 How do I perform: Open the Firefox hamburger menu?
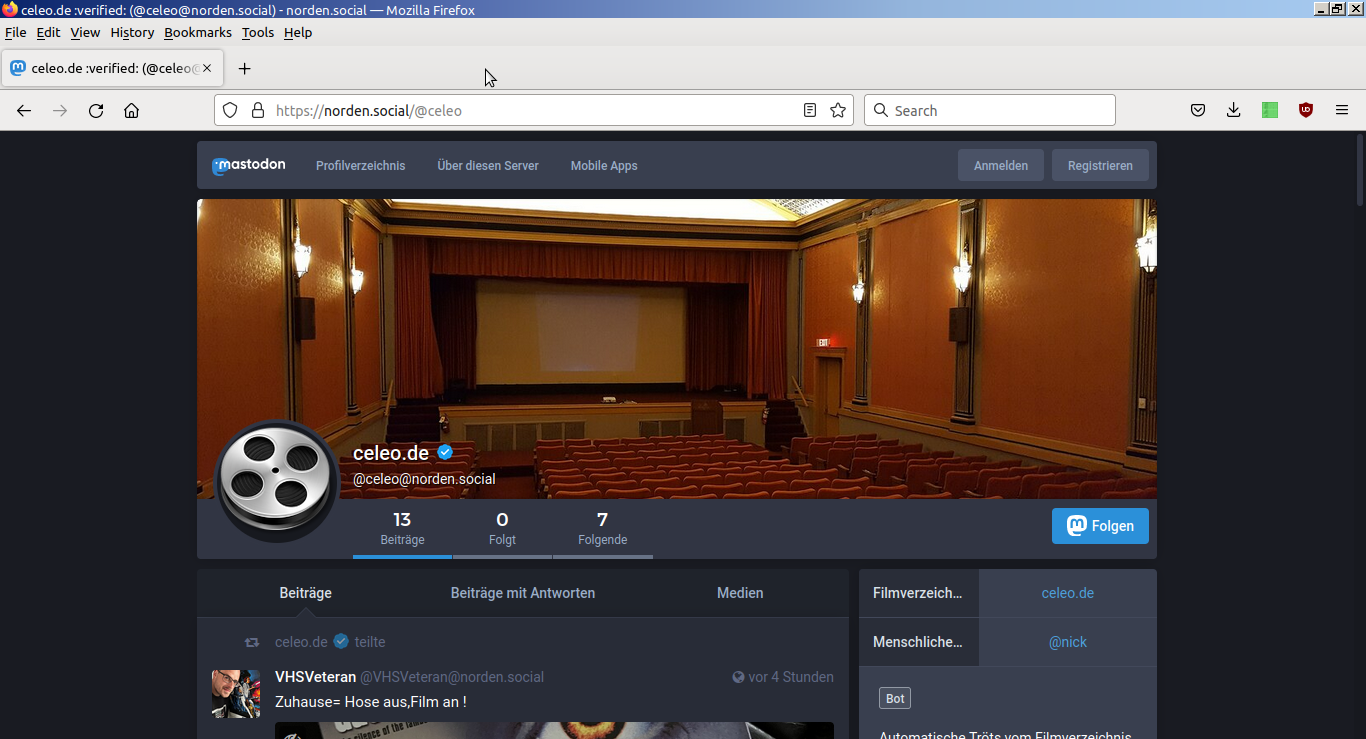(x=1342, y=111)
